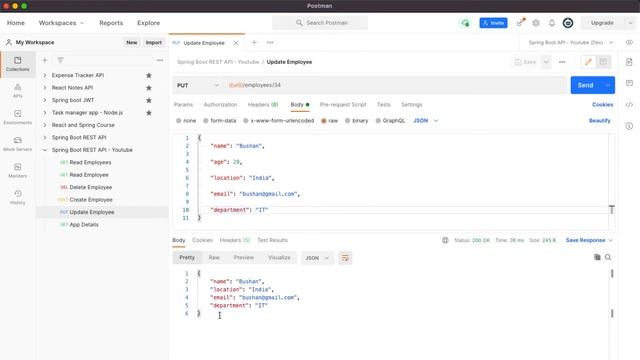Select the GraphQL body type radio

[x=378, y=121]
